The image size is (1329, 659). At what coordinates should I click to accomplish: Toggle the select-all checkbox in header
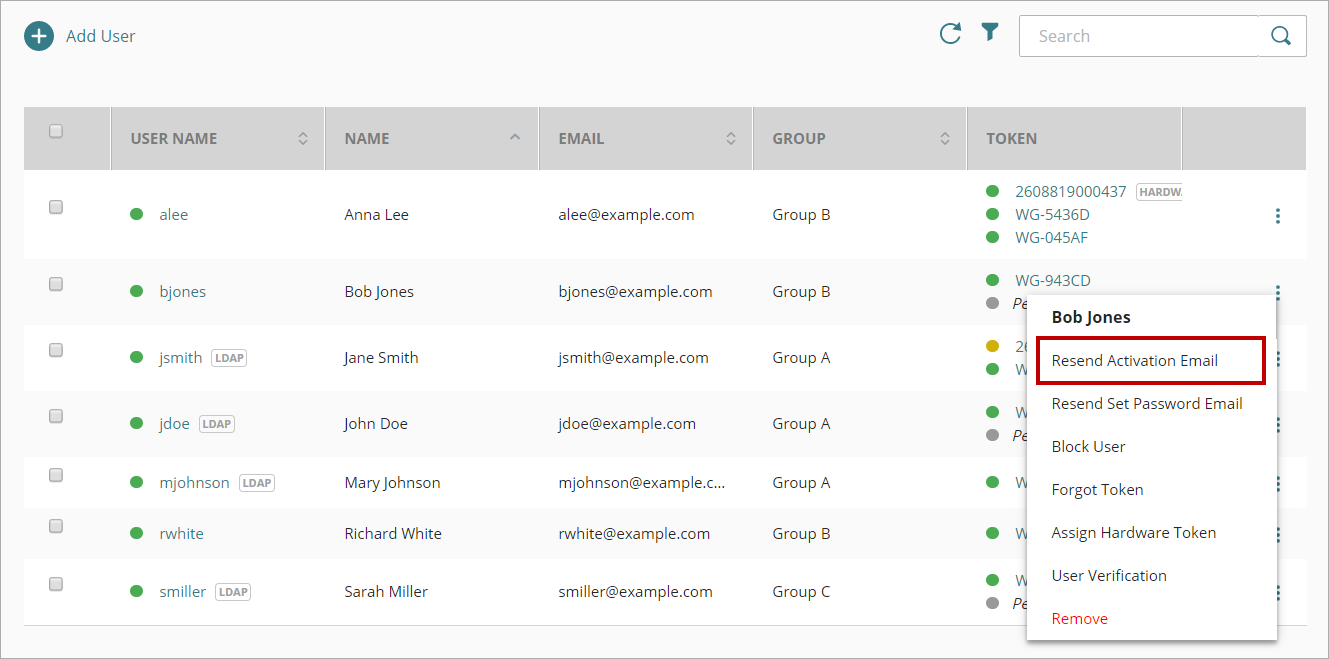pyautogui.click(x=56, y=131)
